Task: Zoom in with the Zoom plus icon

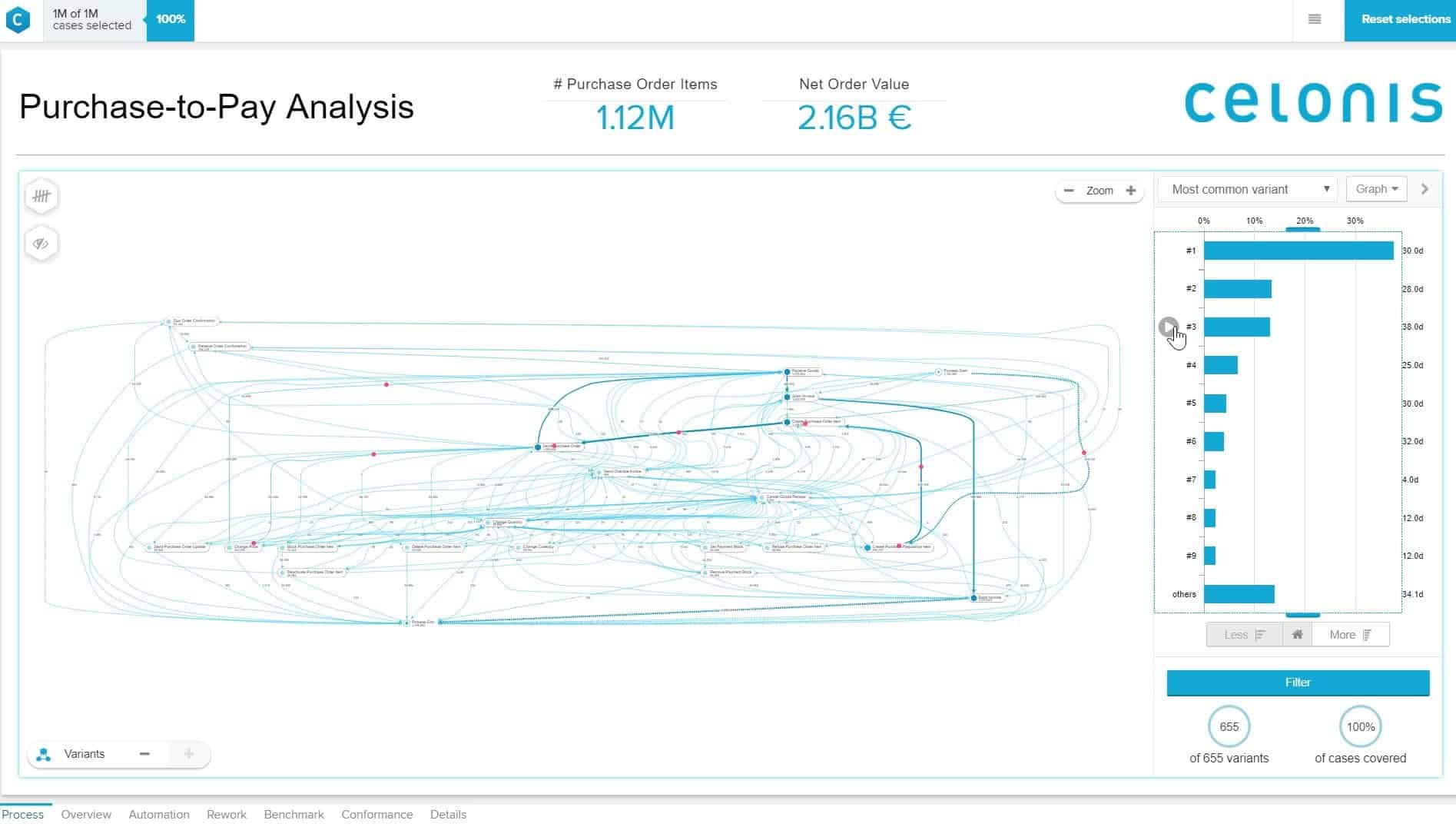Action: pyautogui.click(x=1130, y=191)
